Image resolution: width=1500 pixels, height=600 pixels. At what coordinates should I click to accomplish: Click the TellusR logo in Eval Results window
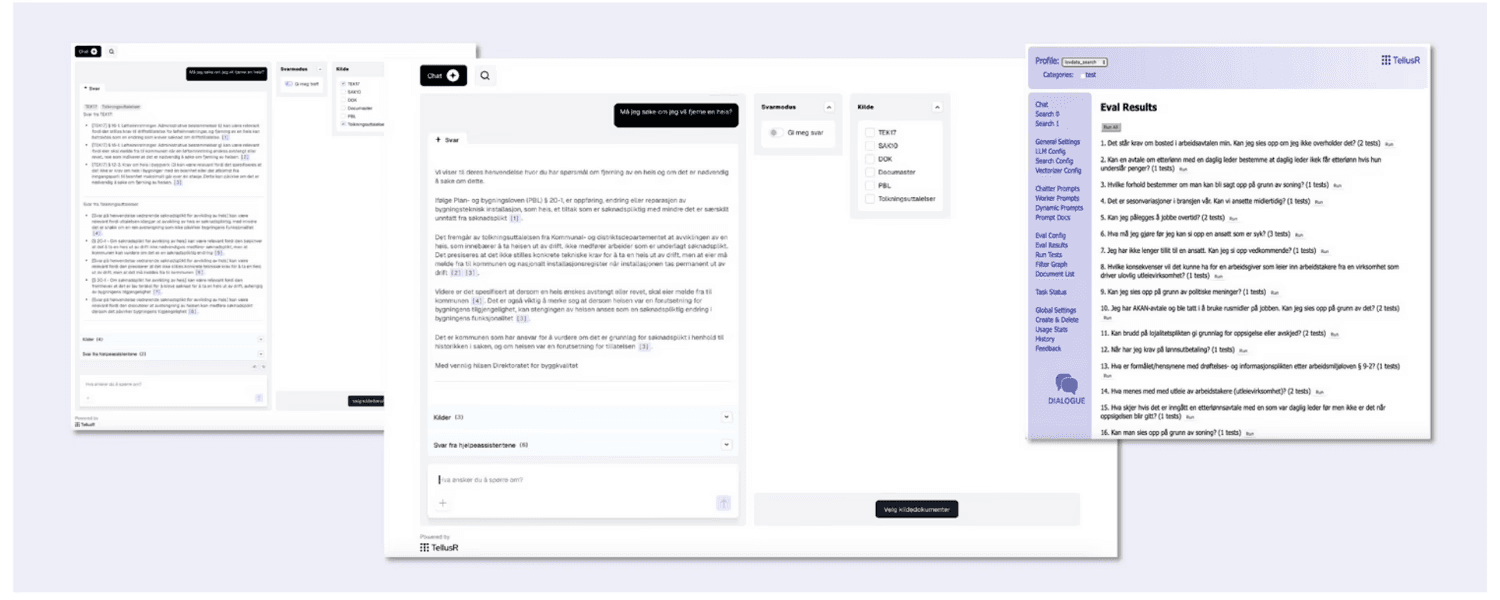pyautogui.click(x=1400, y=60)
